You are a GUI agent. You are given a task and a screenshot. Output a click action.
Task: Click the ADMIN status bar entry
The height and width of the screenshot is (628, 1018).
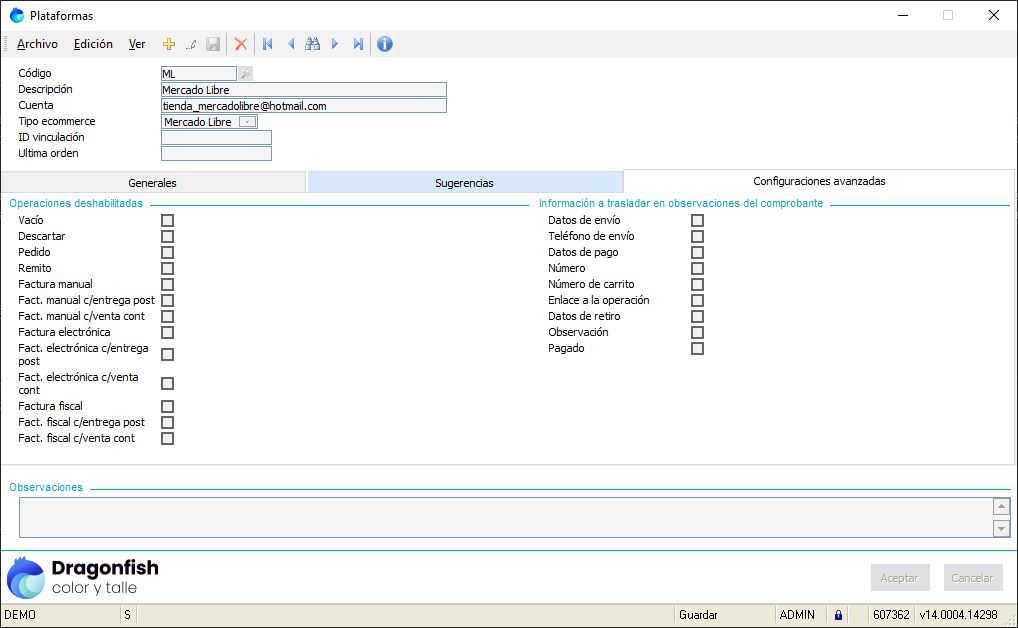point(797,615)
